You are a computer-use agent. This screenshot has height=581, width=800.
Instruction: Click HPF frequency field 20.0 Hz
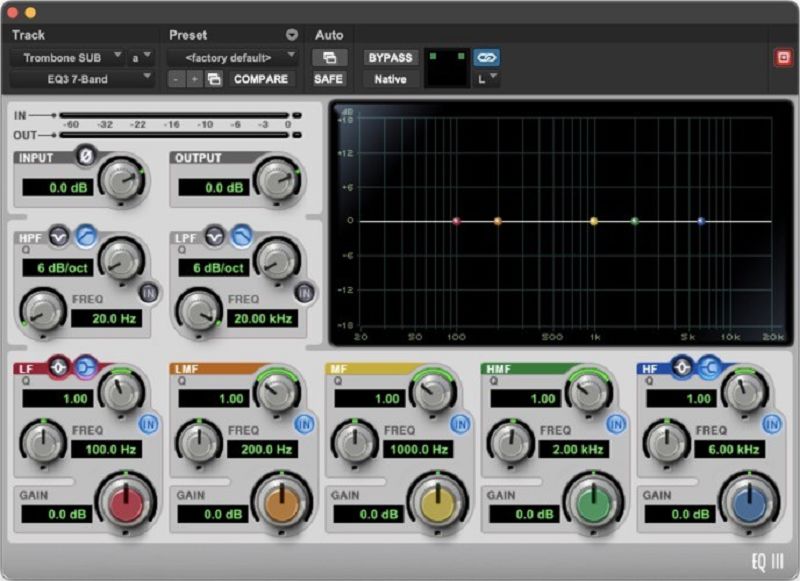pyautogui.click(x=106, y=319)
